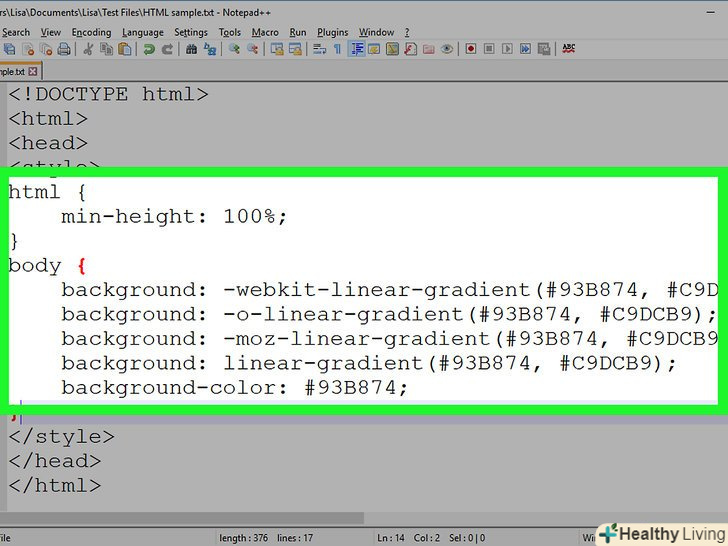Open the Run menu
The height and width of the screenshot is (546, 728).
click(x=298, y=32)
